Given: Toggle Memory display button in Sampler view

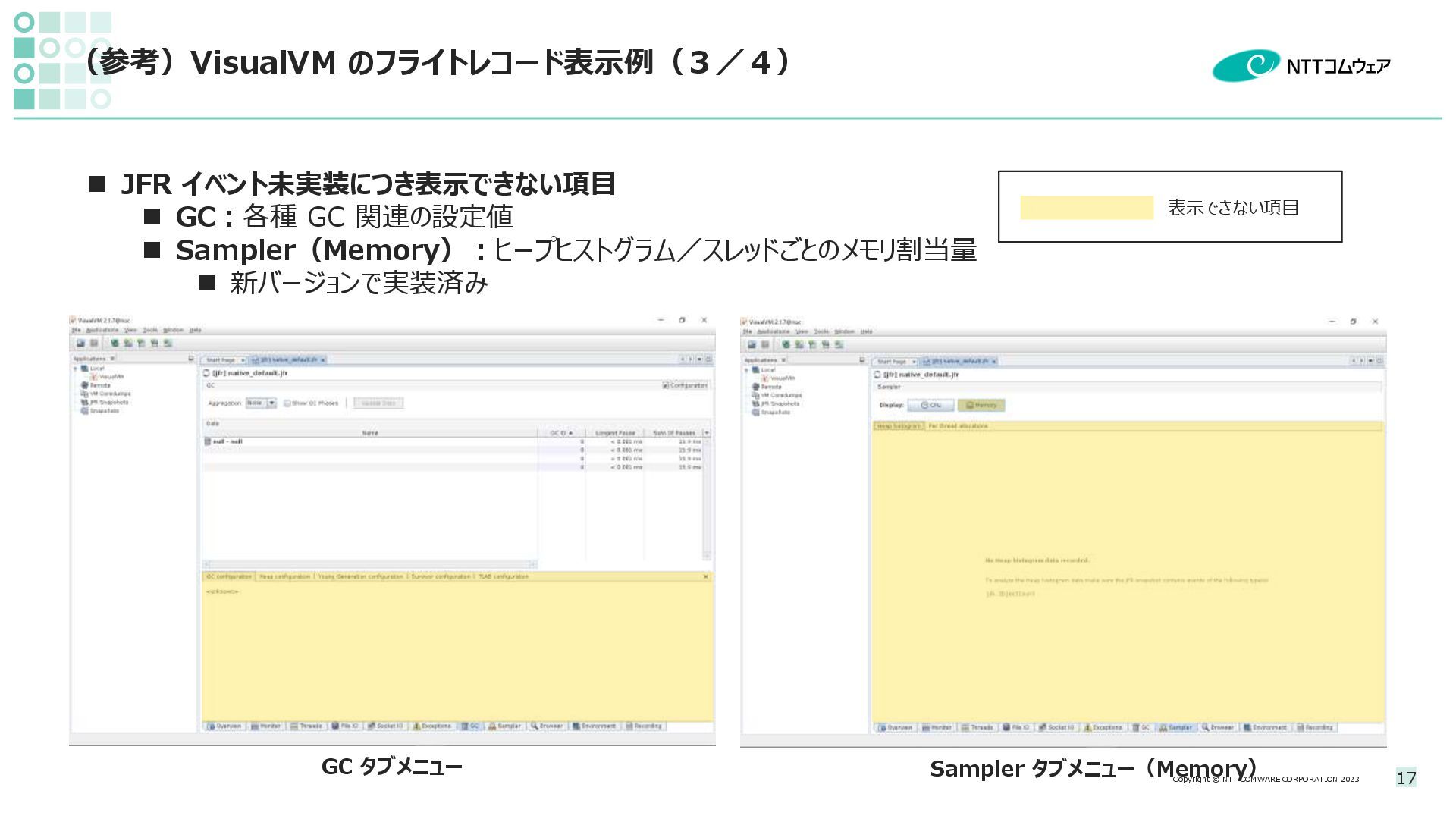Looking at the screenshot, I should (x=981, y=406).
